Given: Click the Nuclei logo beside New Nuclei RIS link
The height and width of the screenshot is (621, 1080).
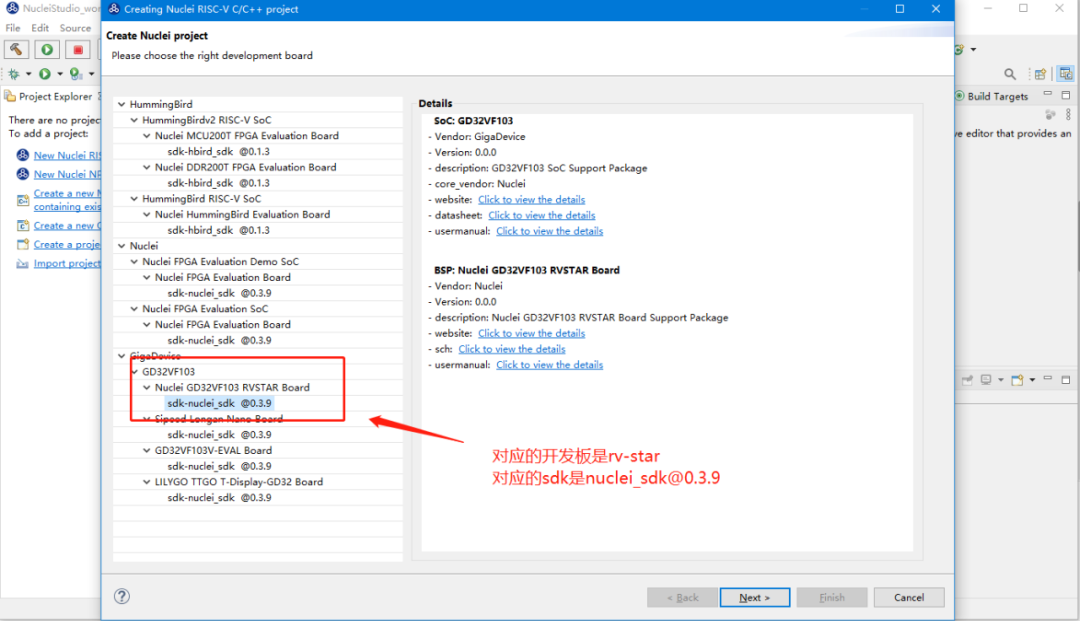Looking at the screenshot, I should (x=23, y=155).
